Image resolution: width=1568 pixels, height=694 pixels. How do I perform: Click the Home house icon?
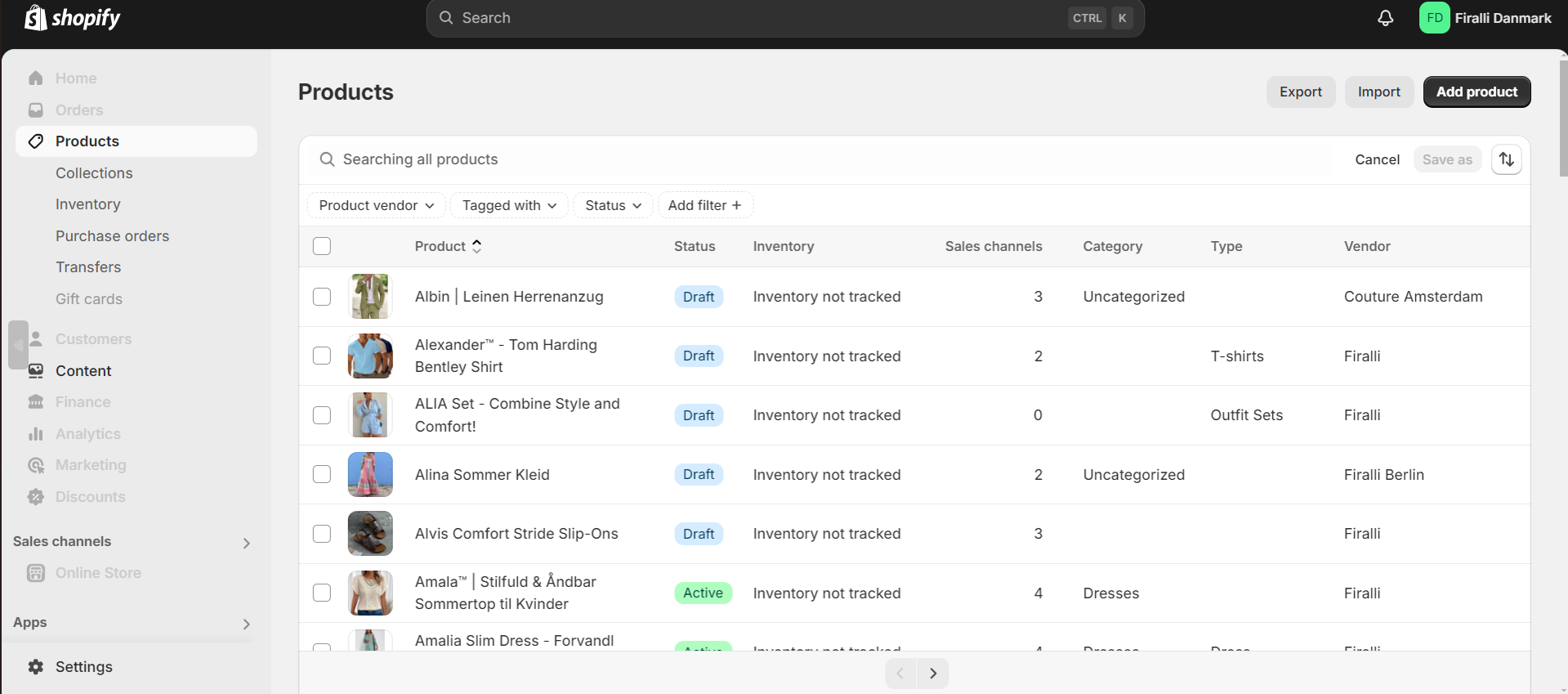tap(36, 78)
